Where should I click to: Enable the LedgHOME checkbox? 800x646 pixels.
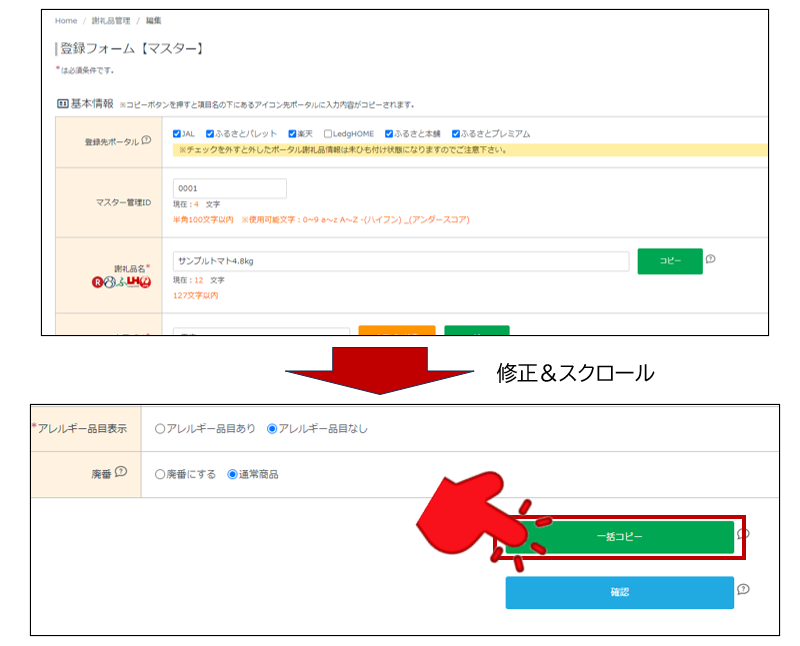[x=327, y=133]
